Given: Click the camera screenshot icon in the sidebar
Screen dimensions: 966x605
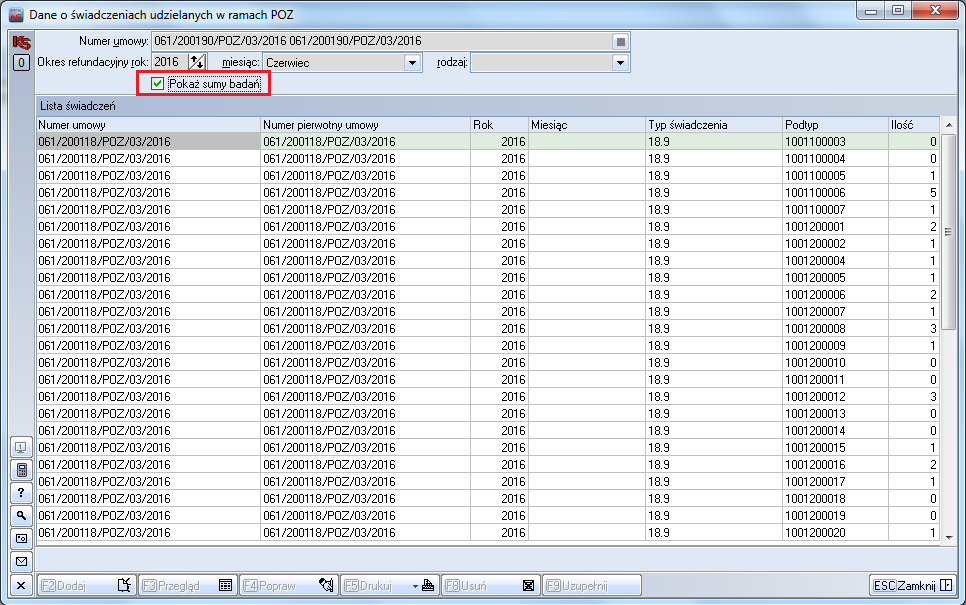Looking at the screenshot, I should (x=21, y=538).
